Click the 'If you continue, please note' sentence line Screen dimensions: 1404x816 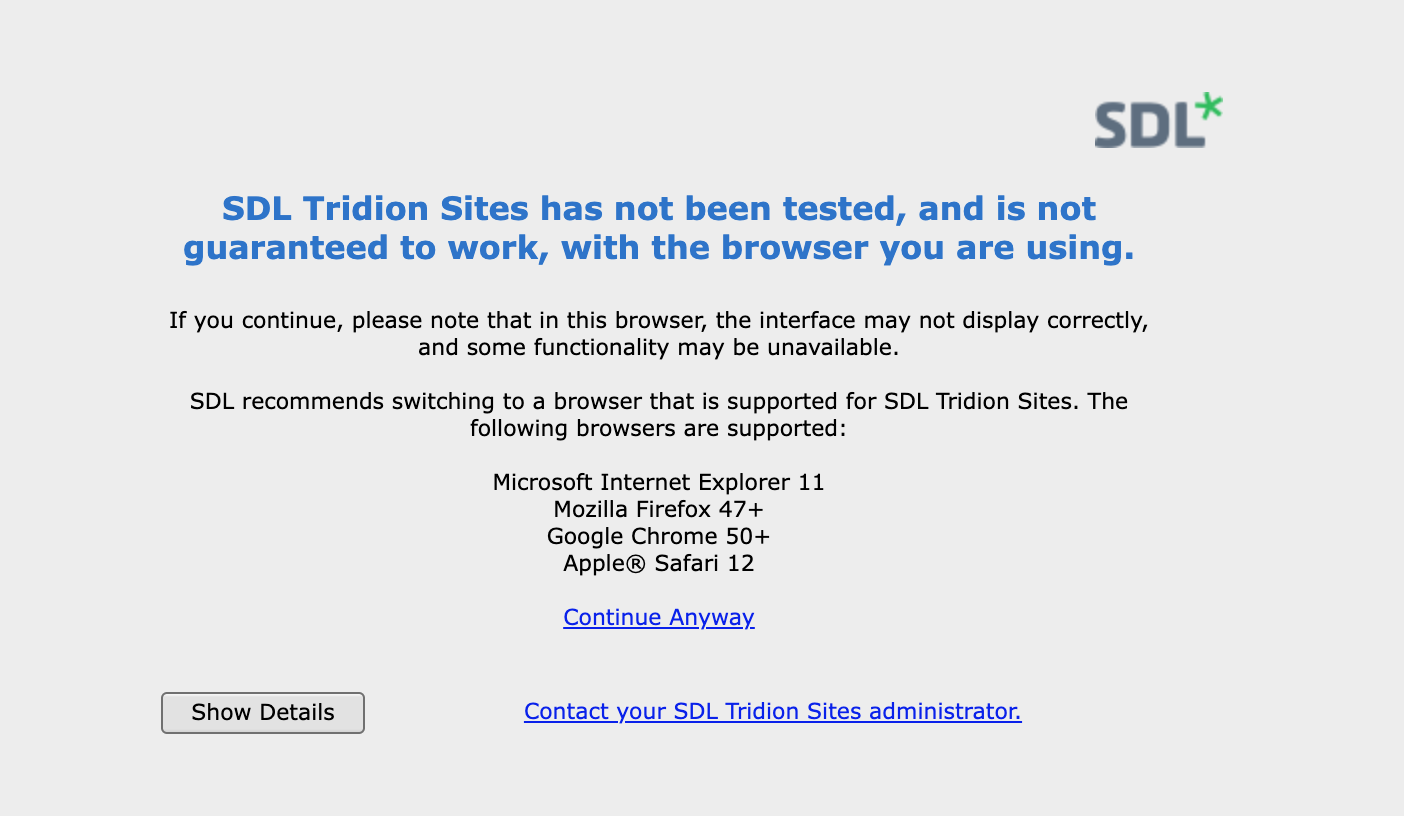click(659, 321)
